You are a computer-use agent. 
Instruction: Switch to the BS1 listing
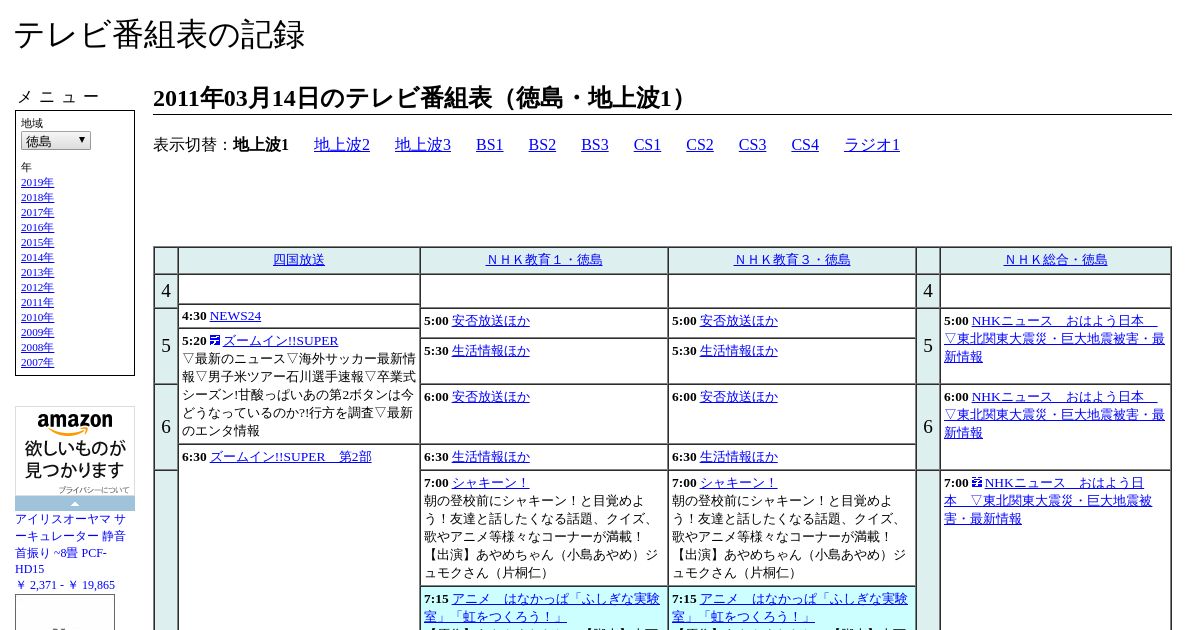(x=490, y=145)
